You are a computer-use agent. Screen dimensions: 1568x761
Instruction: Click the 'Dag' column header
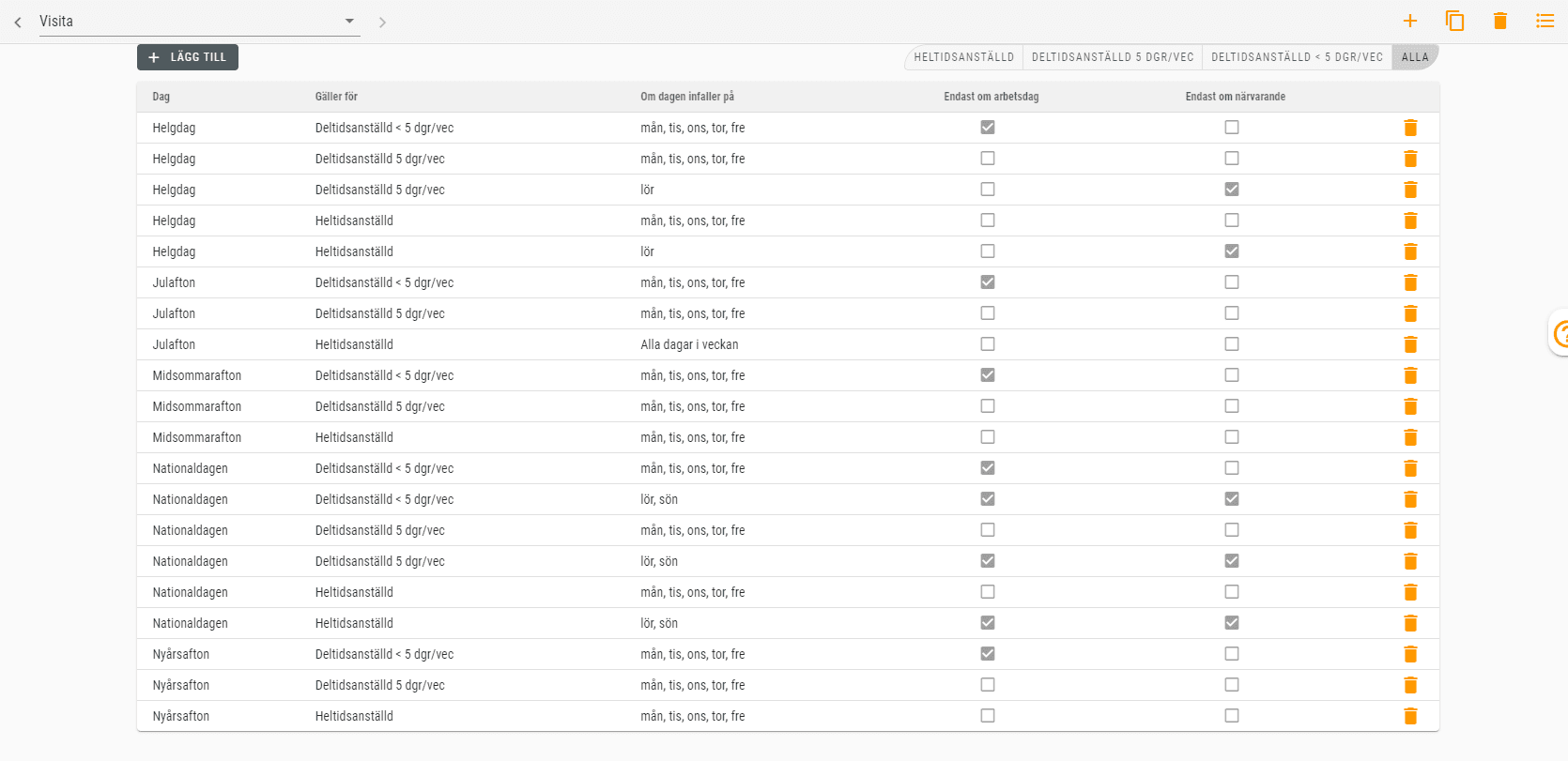coord(161,97)
